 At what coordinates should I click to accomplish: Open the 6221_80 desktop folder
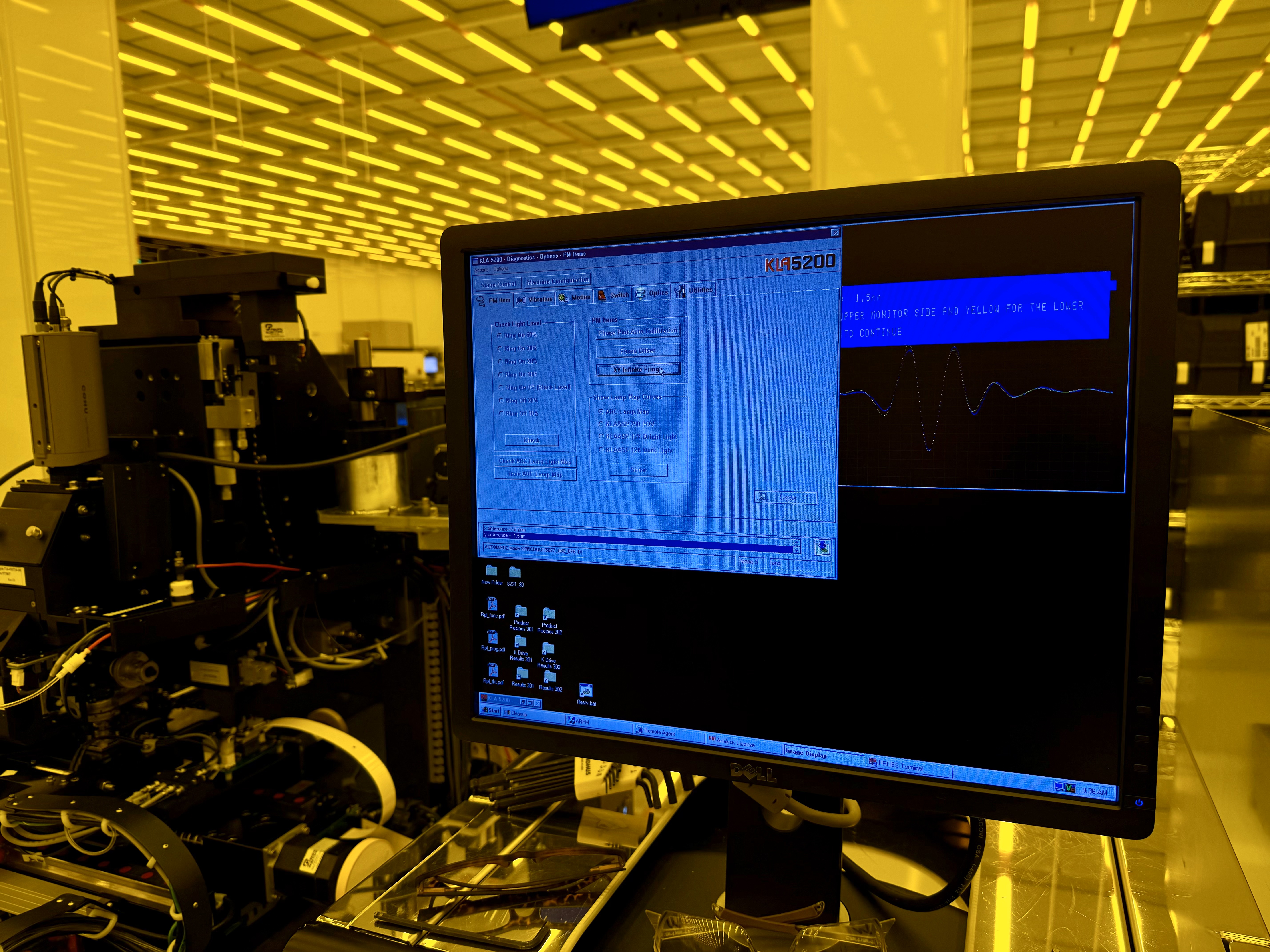[515, 573]
